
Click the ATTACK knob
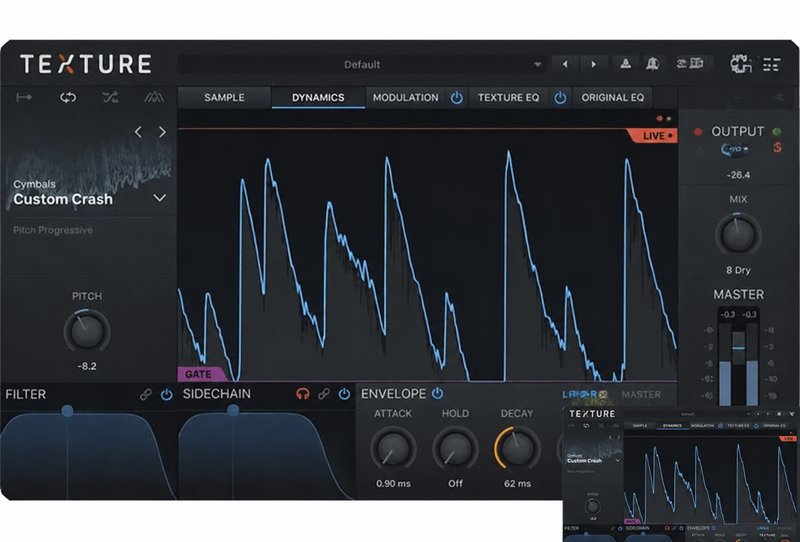pyautogui.click(x=393, y=449)
